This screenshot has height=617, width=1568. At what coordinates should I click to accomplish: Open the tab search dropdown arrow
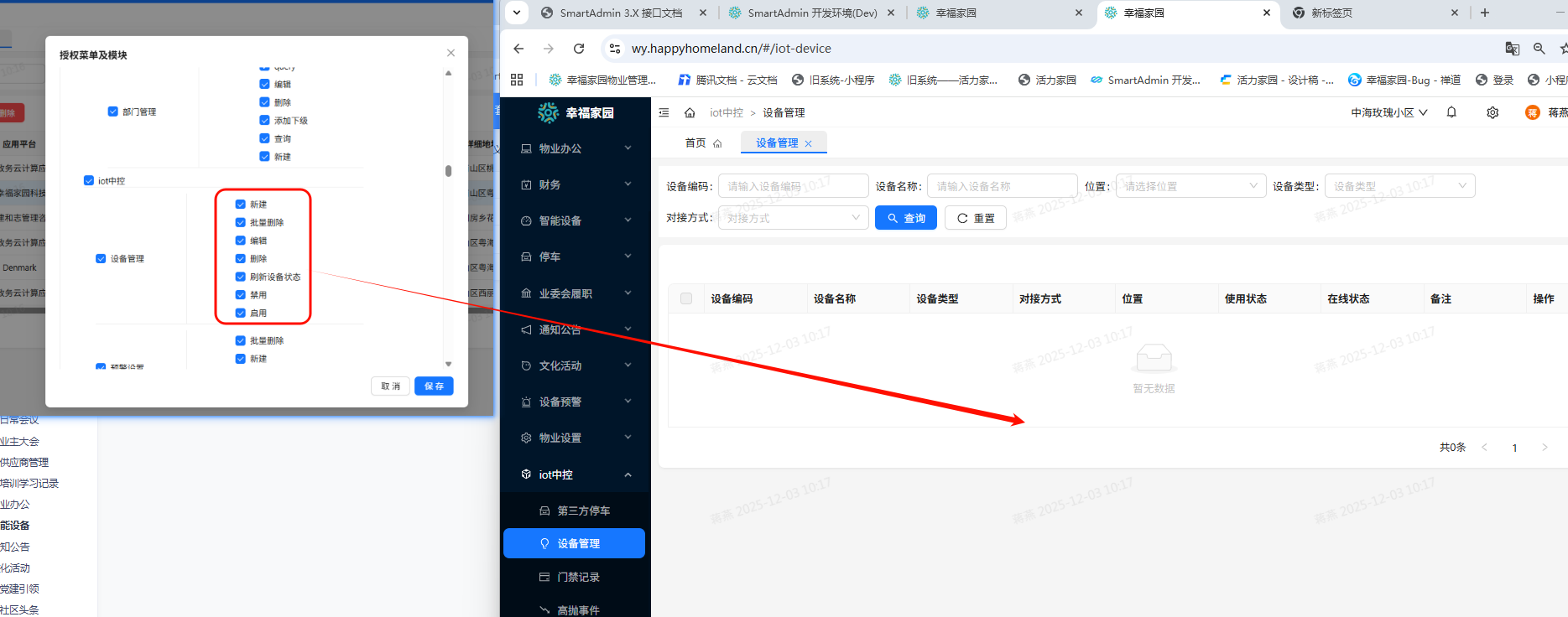[517, 13]
